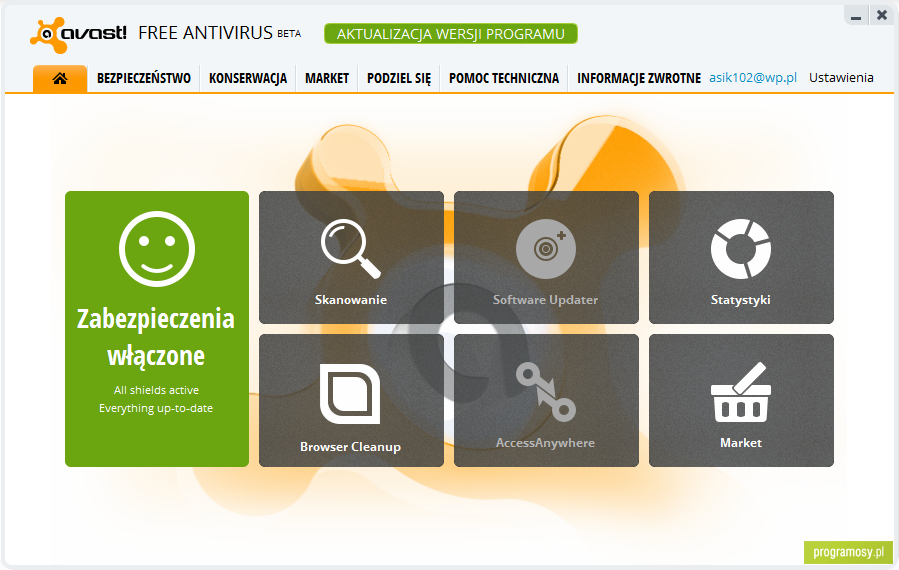Open the Podziel się tab
This screenshot has width=899, height=570.
point(399,79)
